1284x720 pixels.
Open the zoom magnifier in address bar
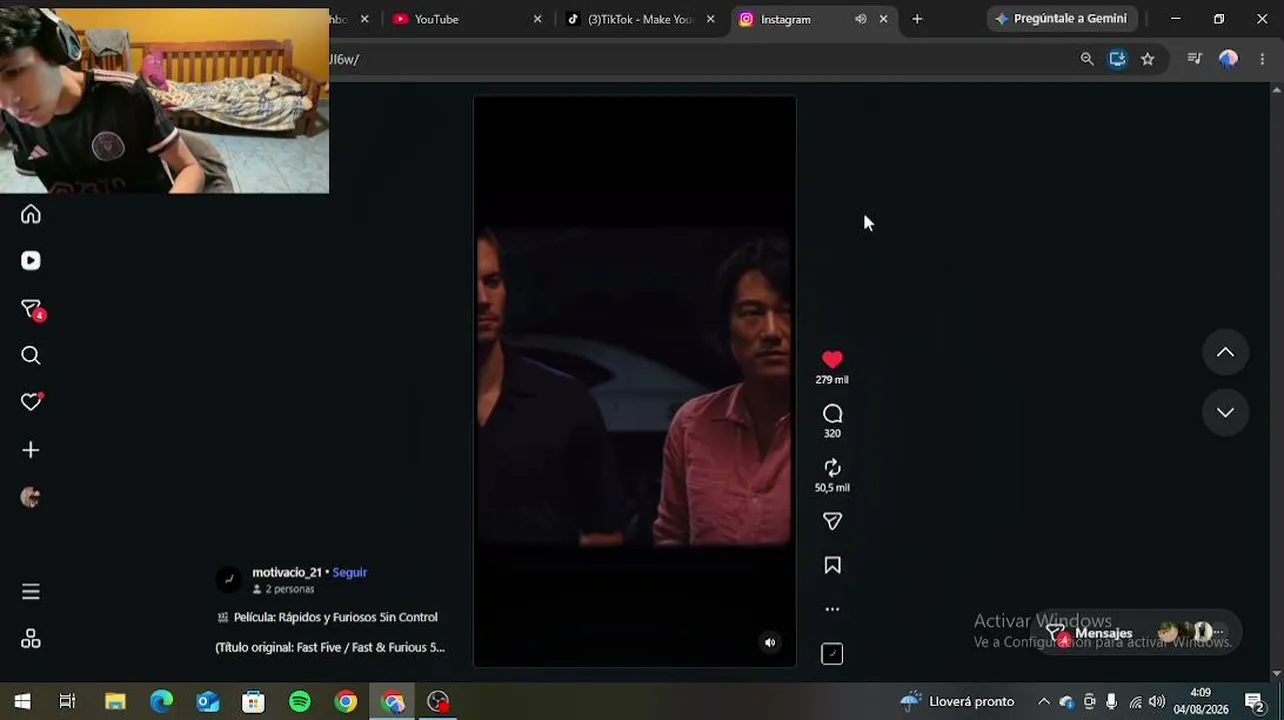[1087, 59]
